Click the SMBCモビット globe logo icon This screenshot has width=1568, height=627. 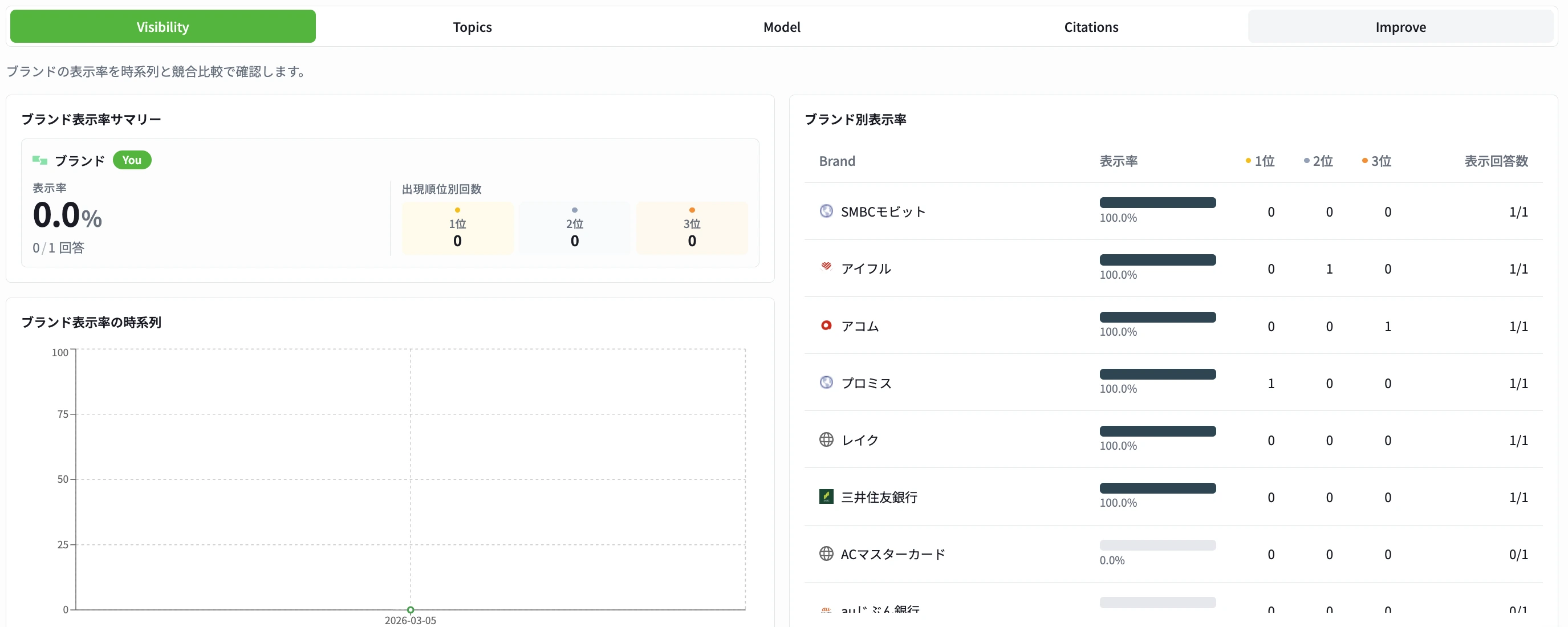[x=826, y=211]
